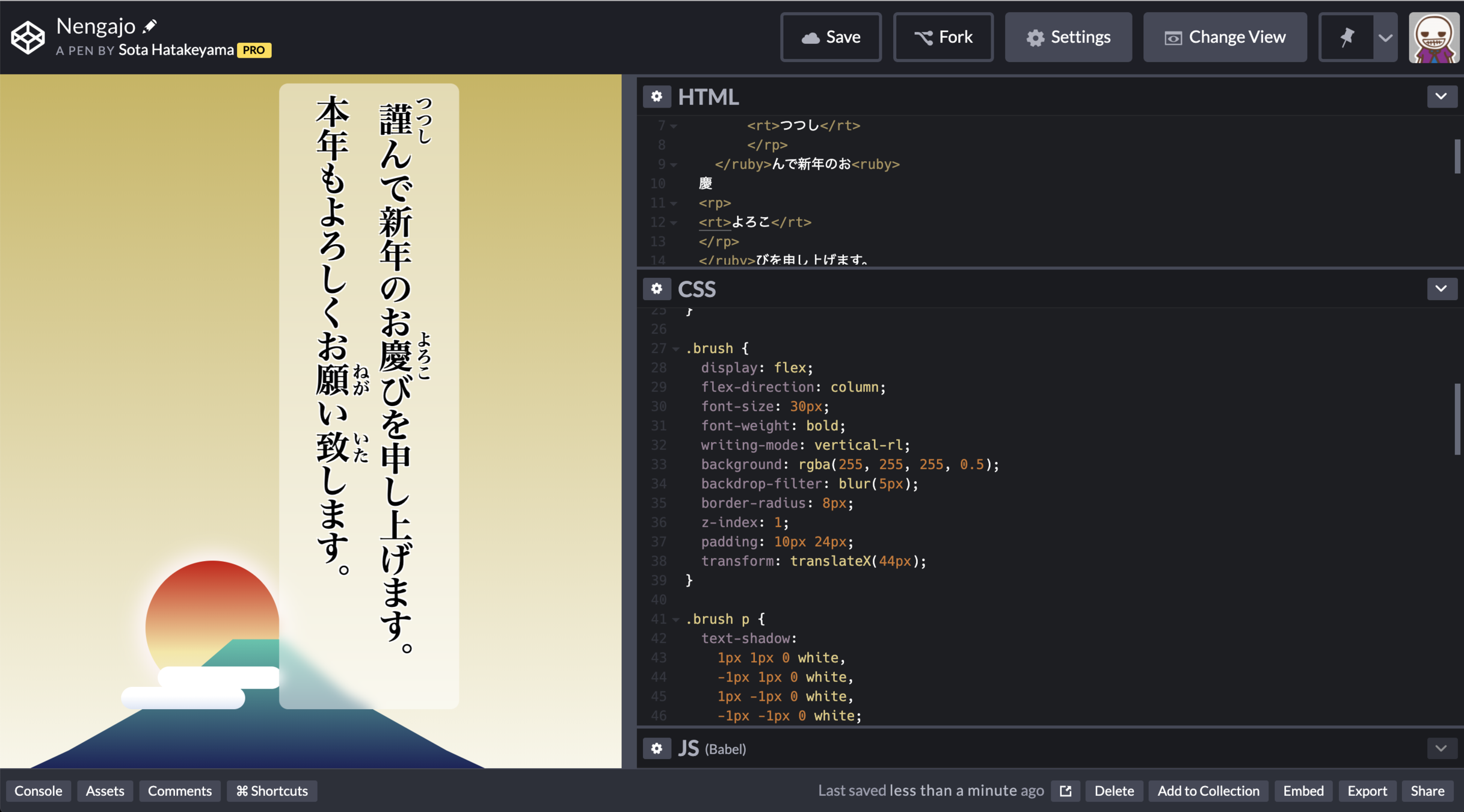Fold the .brush p rule at line 41

(675, 620)
